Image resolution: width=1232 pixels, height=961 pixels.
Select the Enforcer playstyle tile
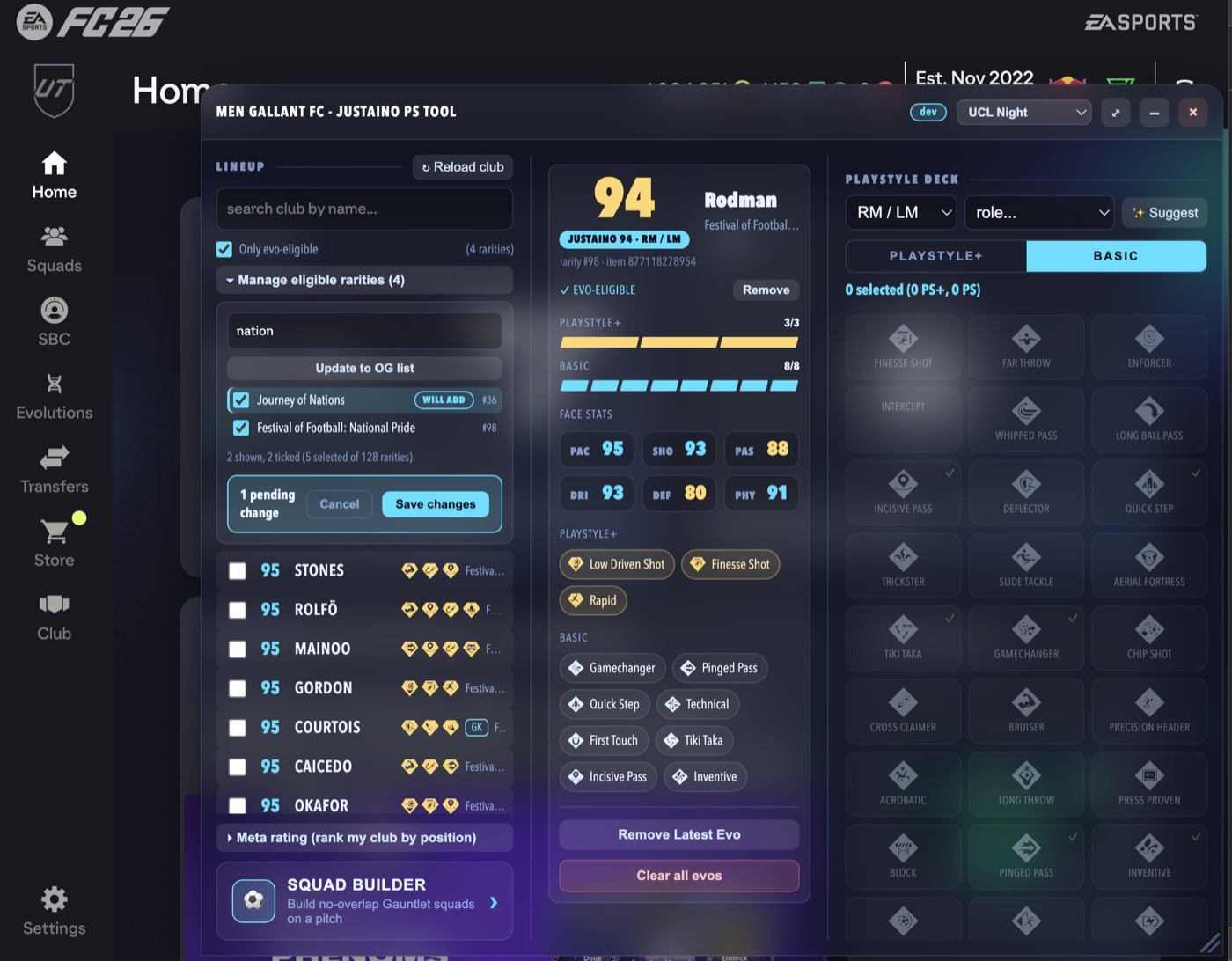tap(1149, 348)
